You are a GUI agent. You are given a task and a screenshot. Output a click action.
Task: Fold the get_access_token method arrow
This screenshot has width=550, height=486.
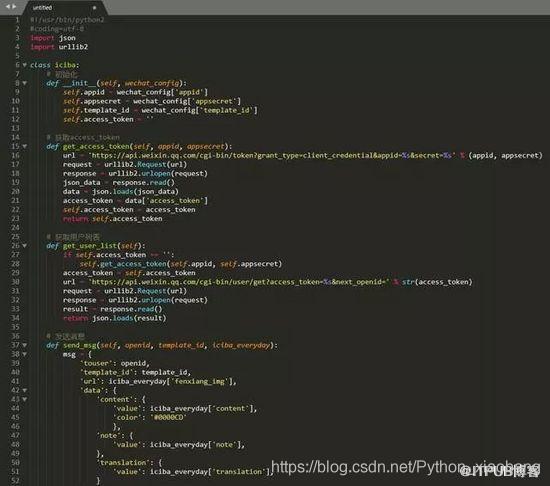(x=25, y=146)
